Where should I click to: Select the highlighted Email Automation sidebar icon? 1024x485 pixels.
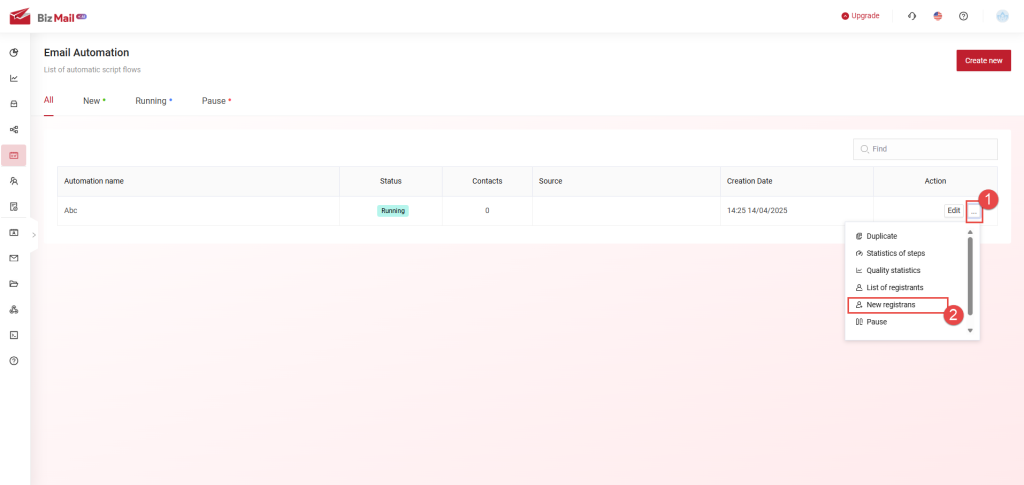point(14,155)
